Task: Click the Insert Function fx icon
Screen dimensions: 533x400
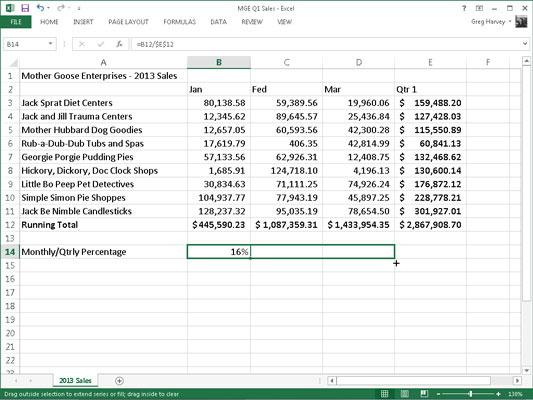Action: click(119, 44)
